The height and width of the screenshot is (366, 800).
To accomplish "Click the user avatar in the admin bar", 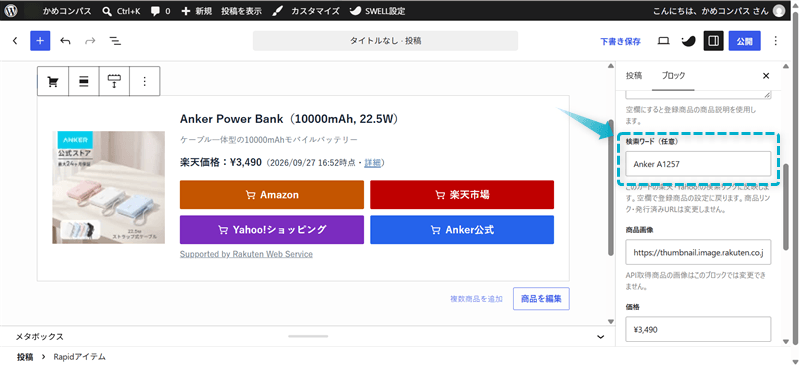I will tap(779, 11).
